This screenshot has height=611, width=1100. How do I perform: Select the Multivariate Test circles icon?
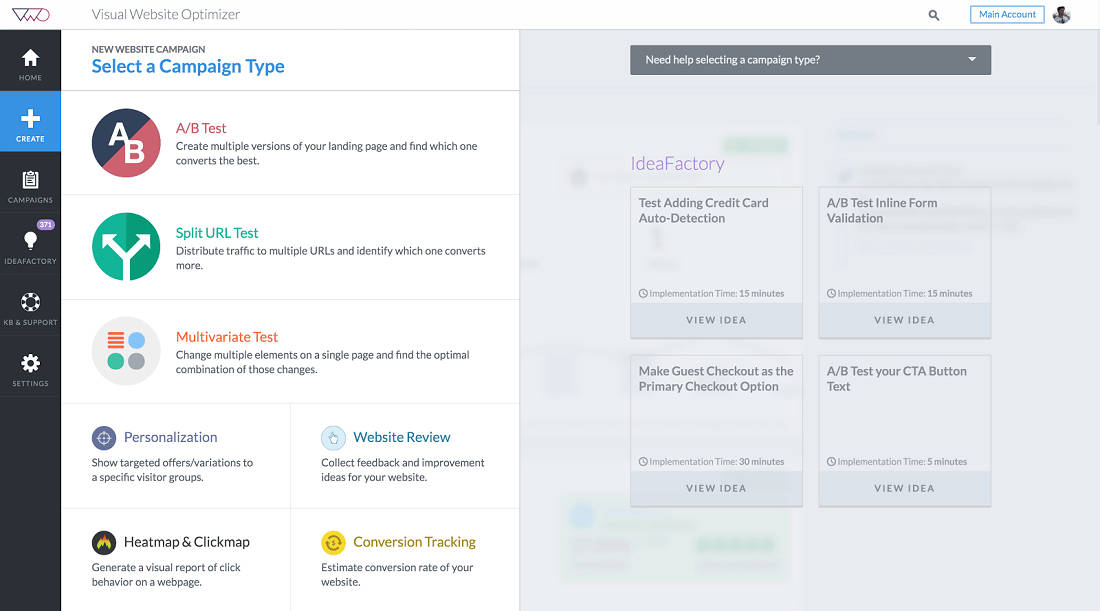(125, 352)
